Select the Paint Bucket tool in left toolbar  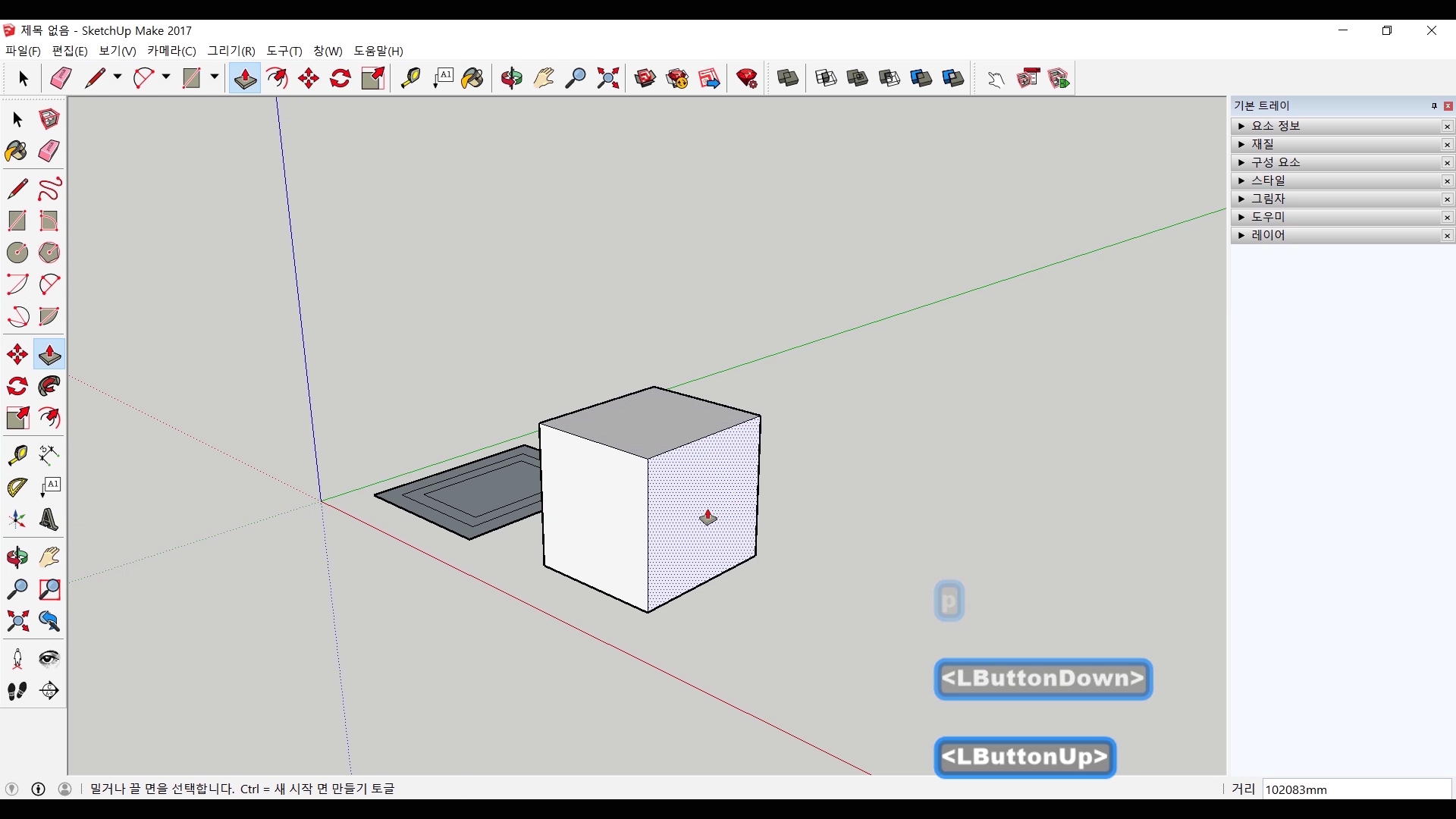[x=17, y=152]
